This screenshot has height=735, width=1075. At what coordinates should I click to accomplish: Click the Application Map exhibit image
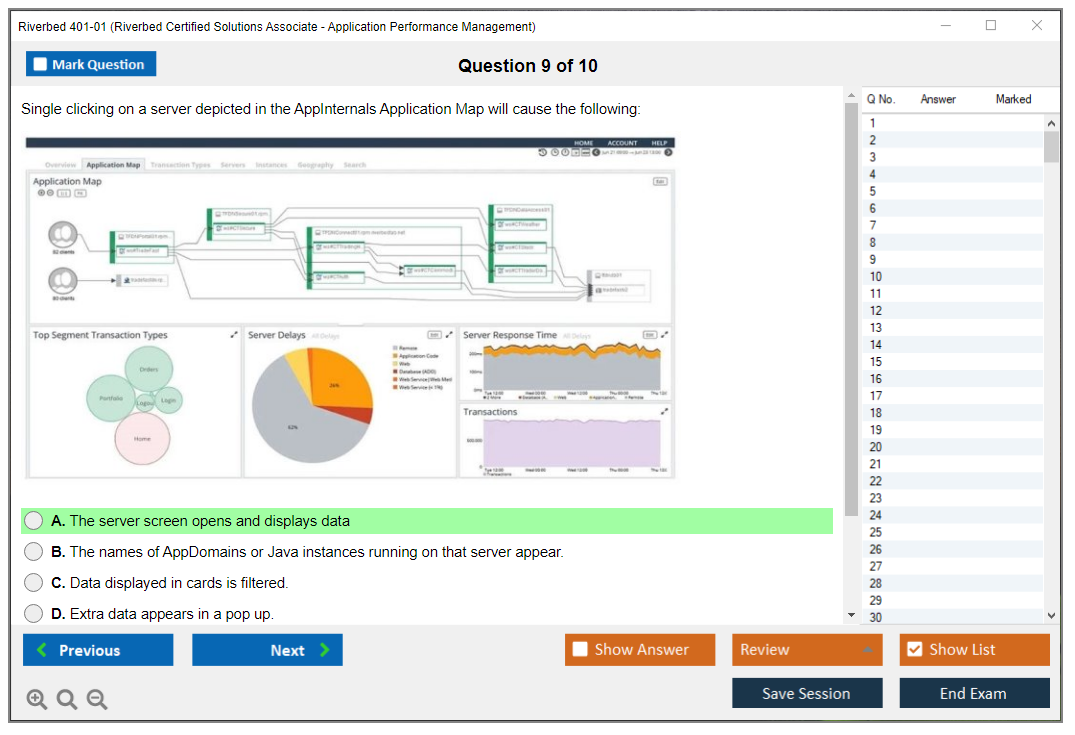(x=350, y=308)
